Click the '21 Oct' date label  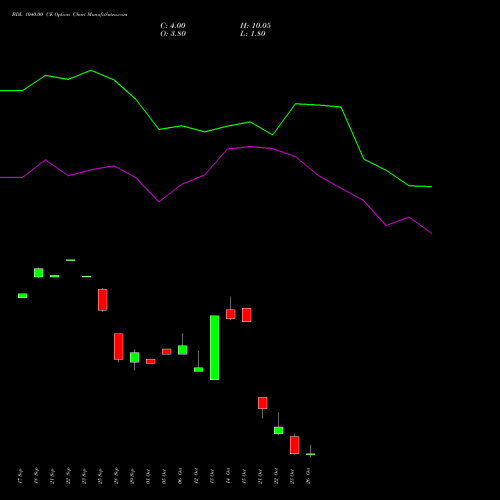260,476
